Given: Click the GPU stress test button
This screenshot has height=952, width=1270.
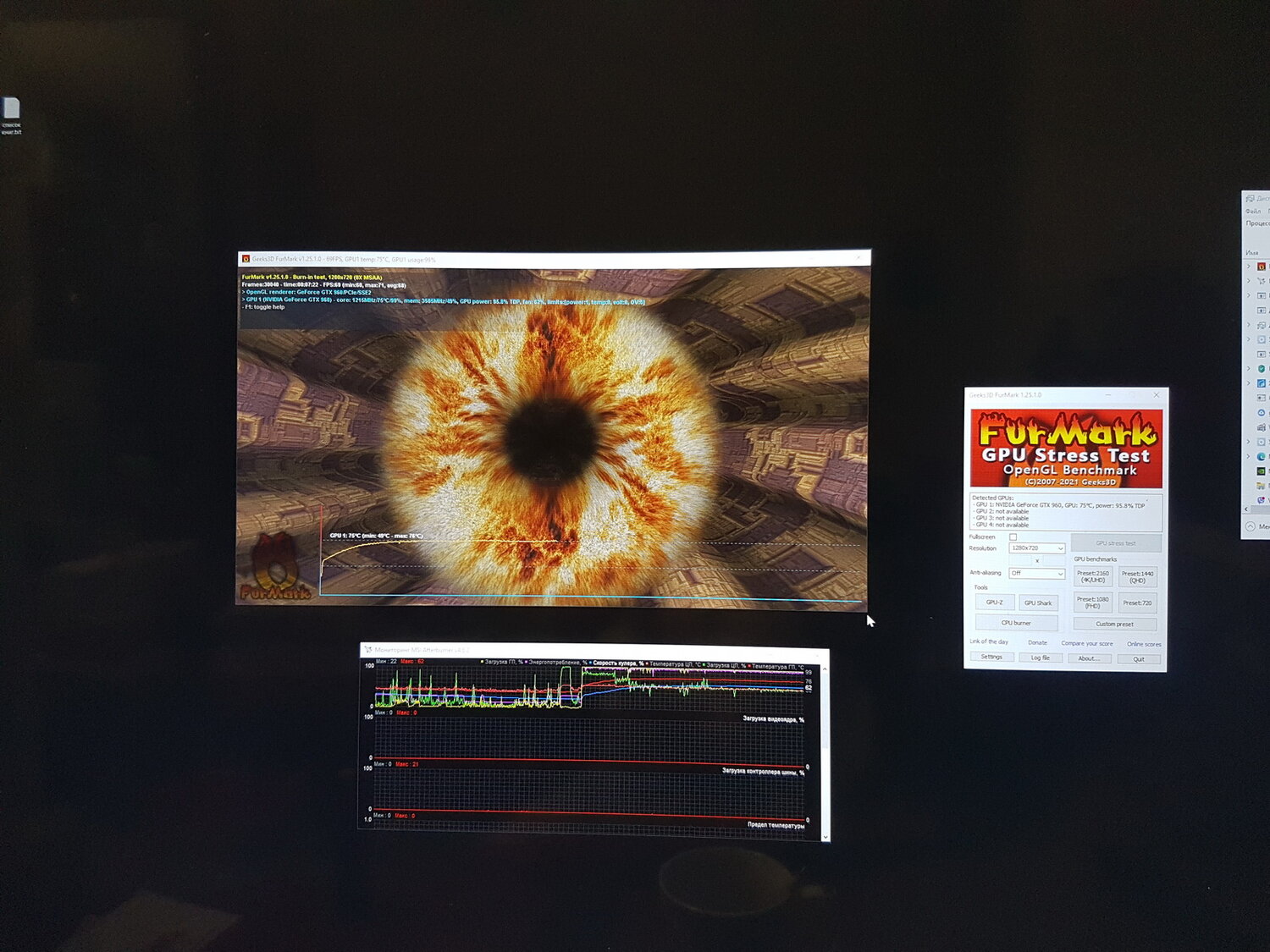Looking at the screenshot, I should (1117, 543).
